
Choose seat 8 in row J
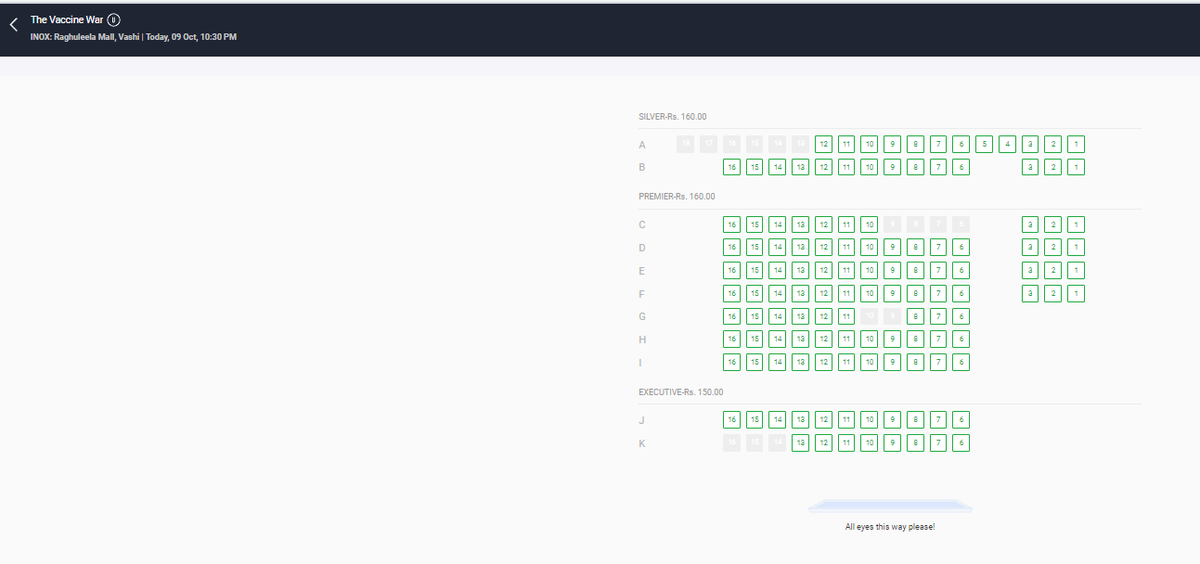pos(916,419)
